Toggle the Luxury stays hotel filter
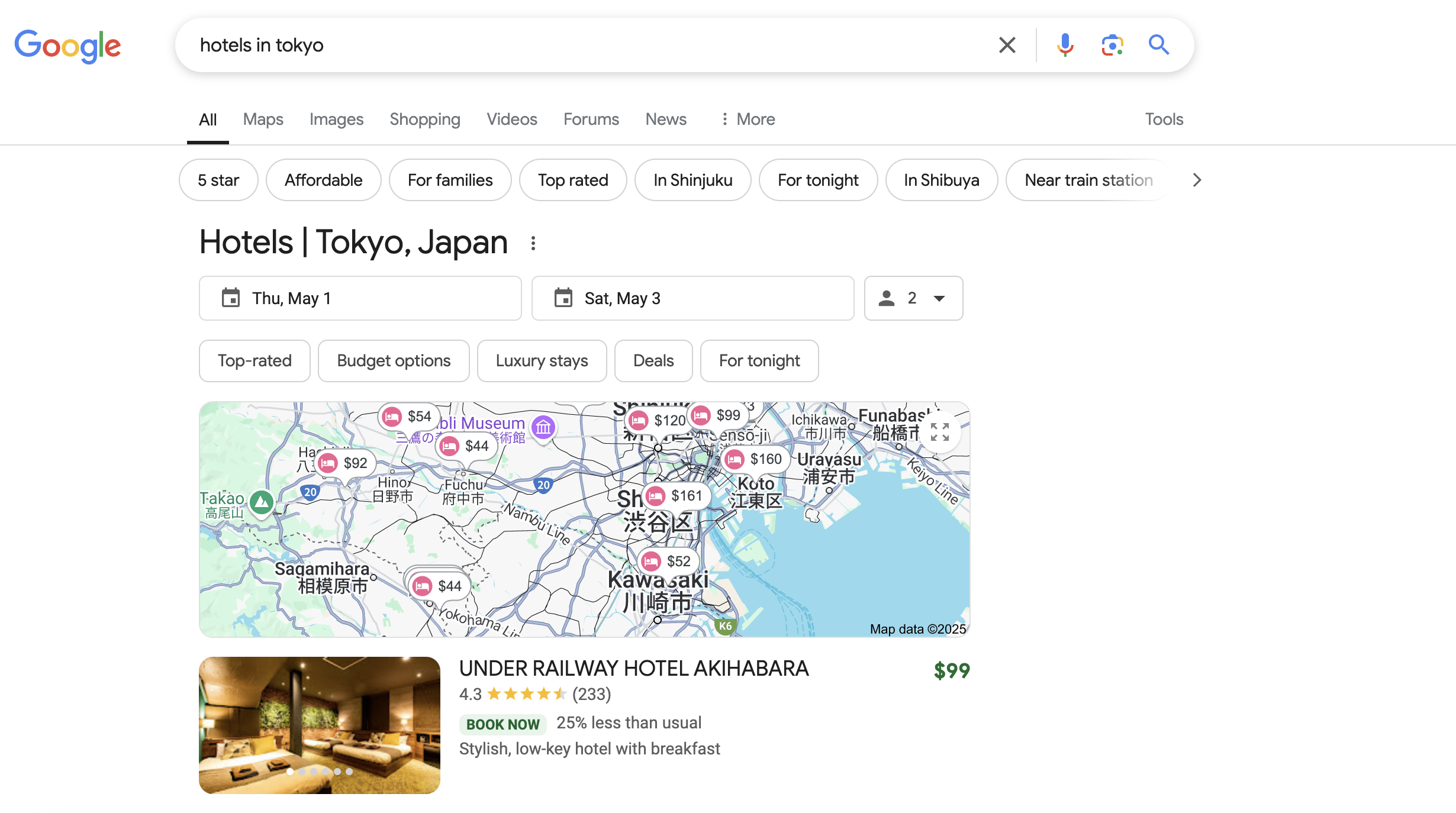This screenshot has height=813, width=1456. [x=542, y=361]
